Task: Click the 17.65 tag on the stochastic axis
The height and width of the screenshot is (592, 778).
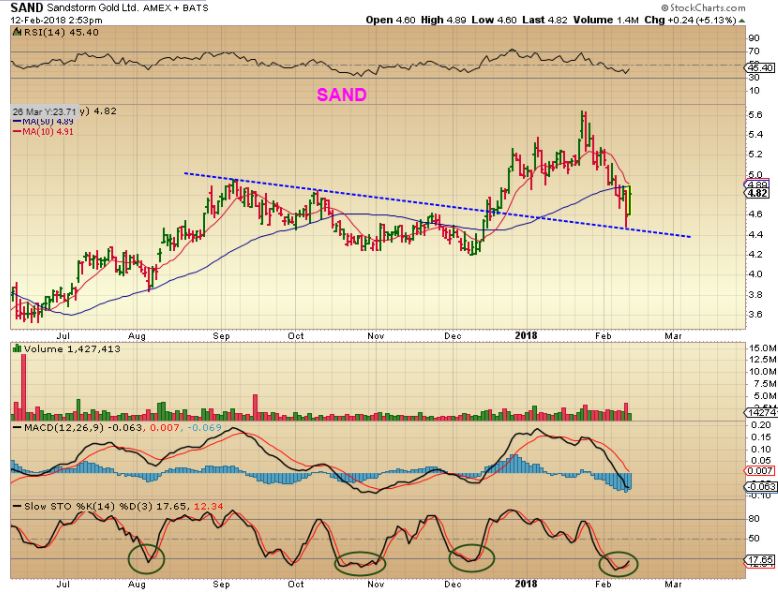Action: 760,560
